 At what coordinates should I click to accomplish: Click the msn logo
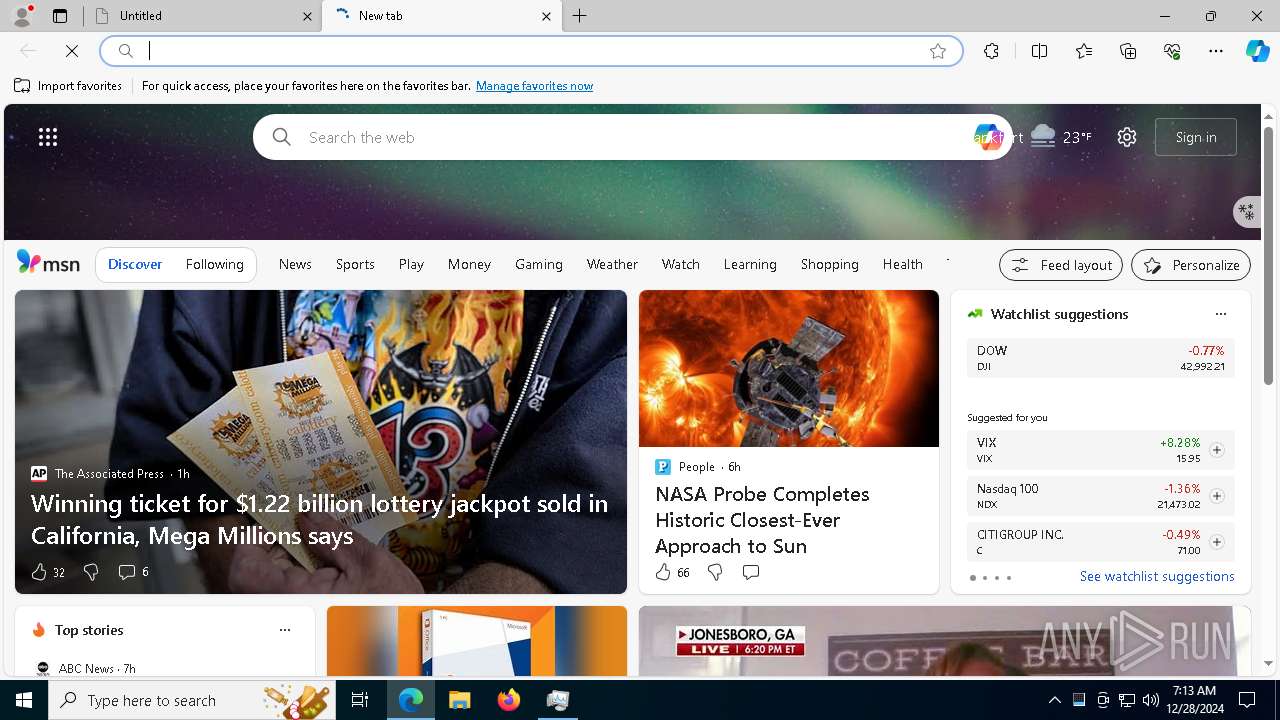tap(48, 263)
